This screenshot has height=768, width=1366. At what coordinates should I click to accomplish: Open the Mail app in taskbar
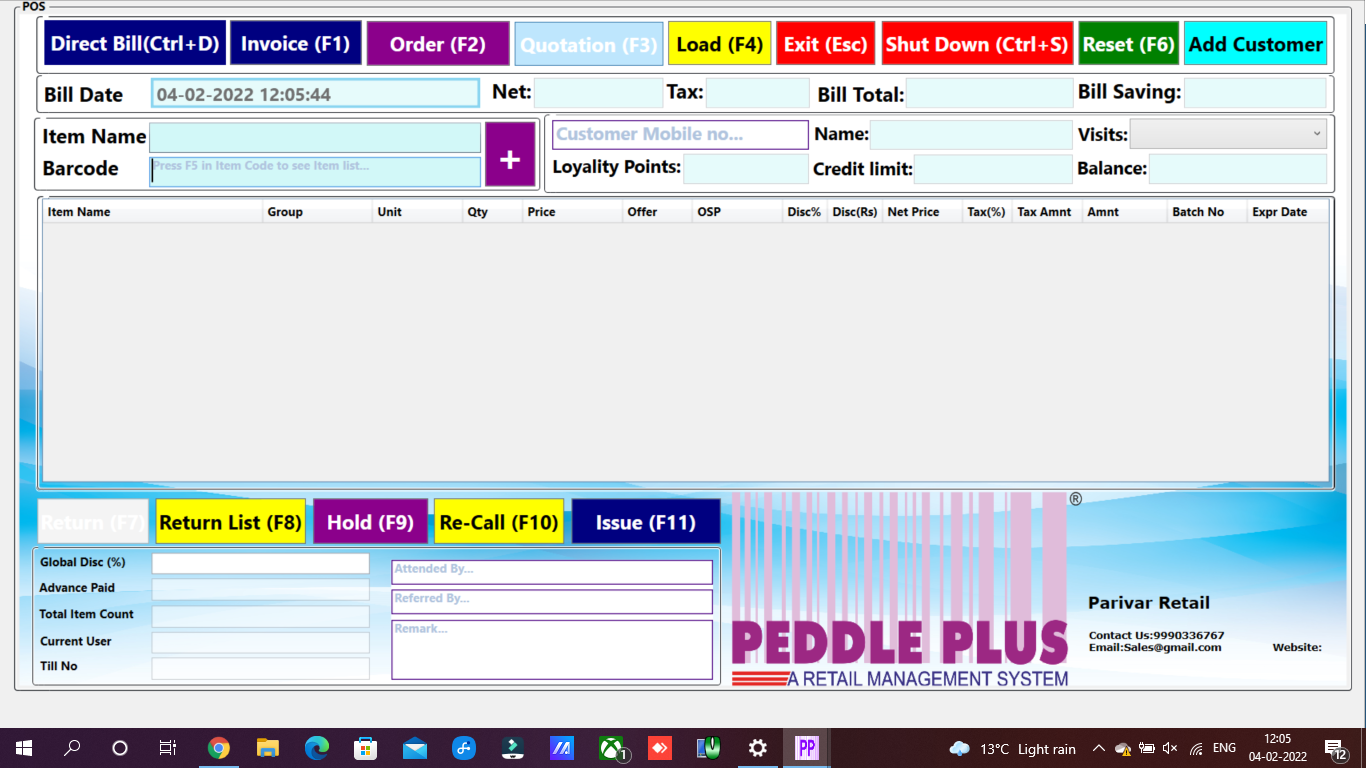(x=415, y=748)
